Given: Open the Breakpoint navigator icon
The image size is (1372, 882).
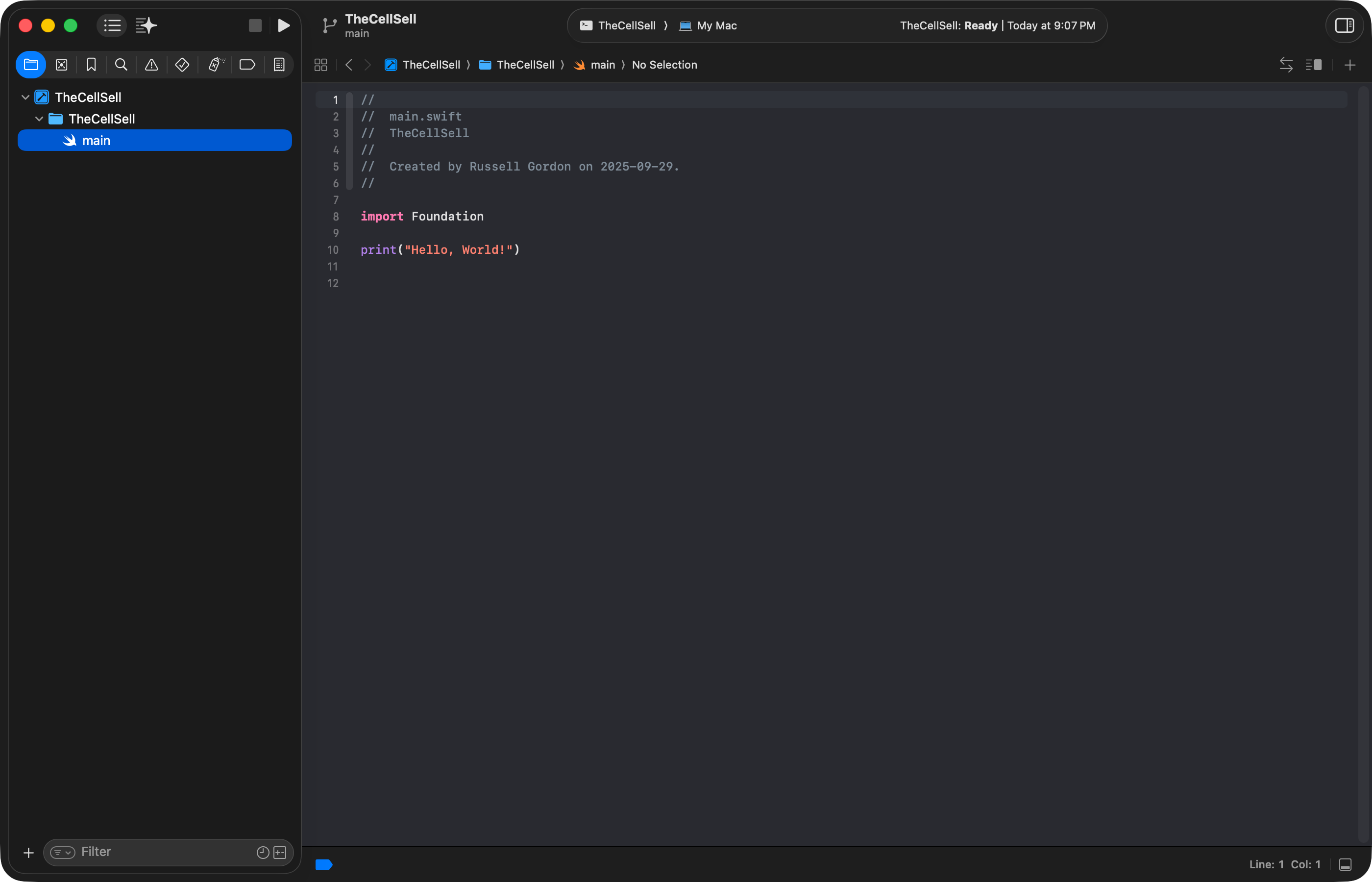Looking at the screenshot, I should click(x=247, y=65).
